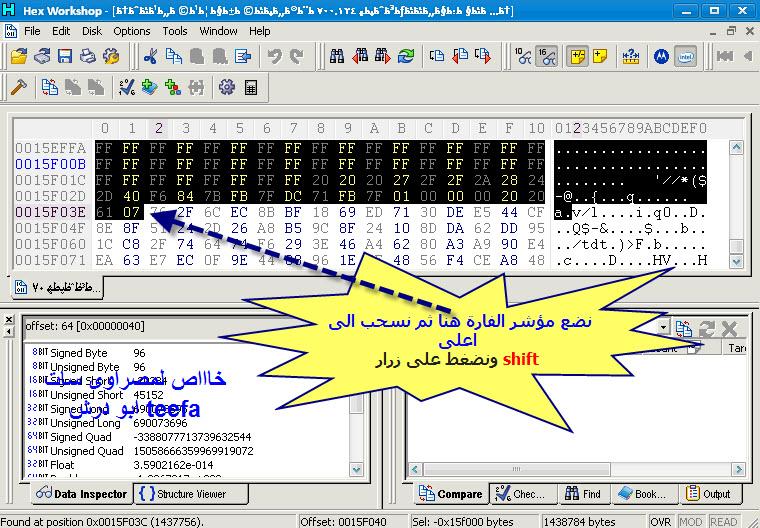The width and height of the screenshot is (760, 528).
Task: Select the open document tab below hex view
Action: point(58,288)
